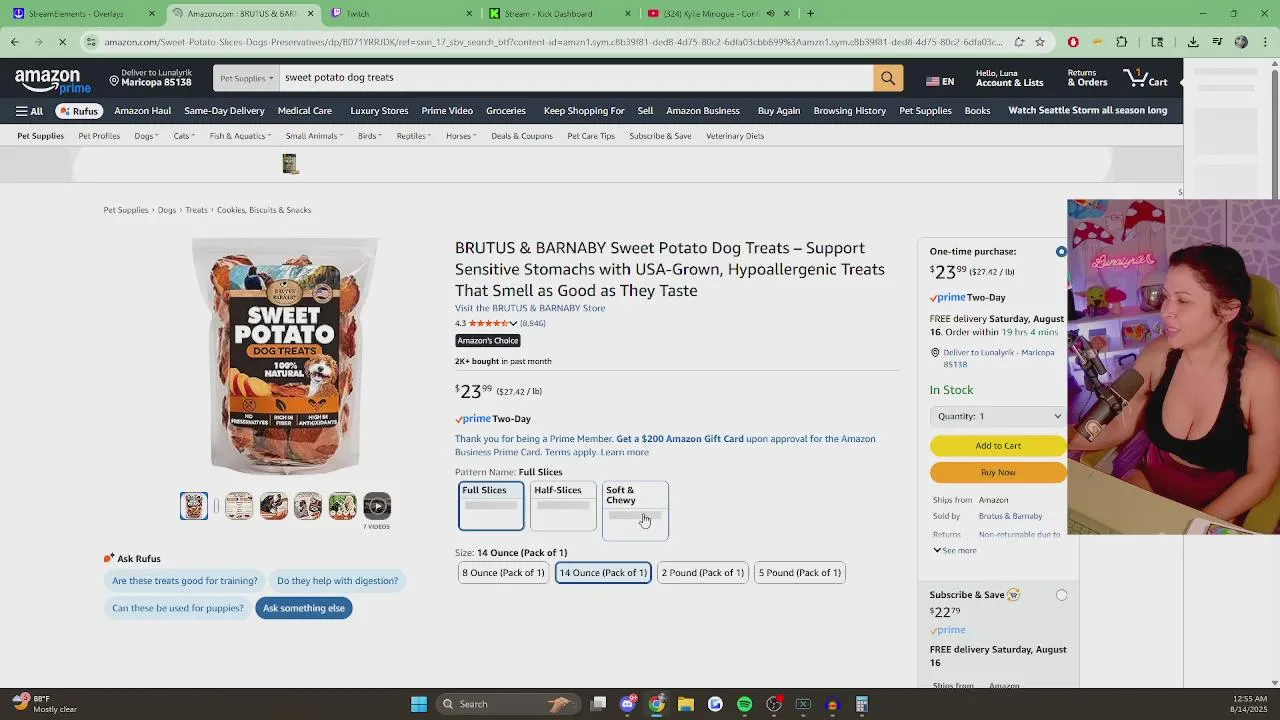The height and width of the screenshot is (720, 1280).
Task: Open the Quantity dropdown
Action: point(998,416)
